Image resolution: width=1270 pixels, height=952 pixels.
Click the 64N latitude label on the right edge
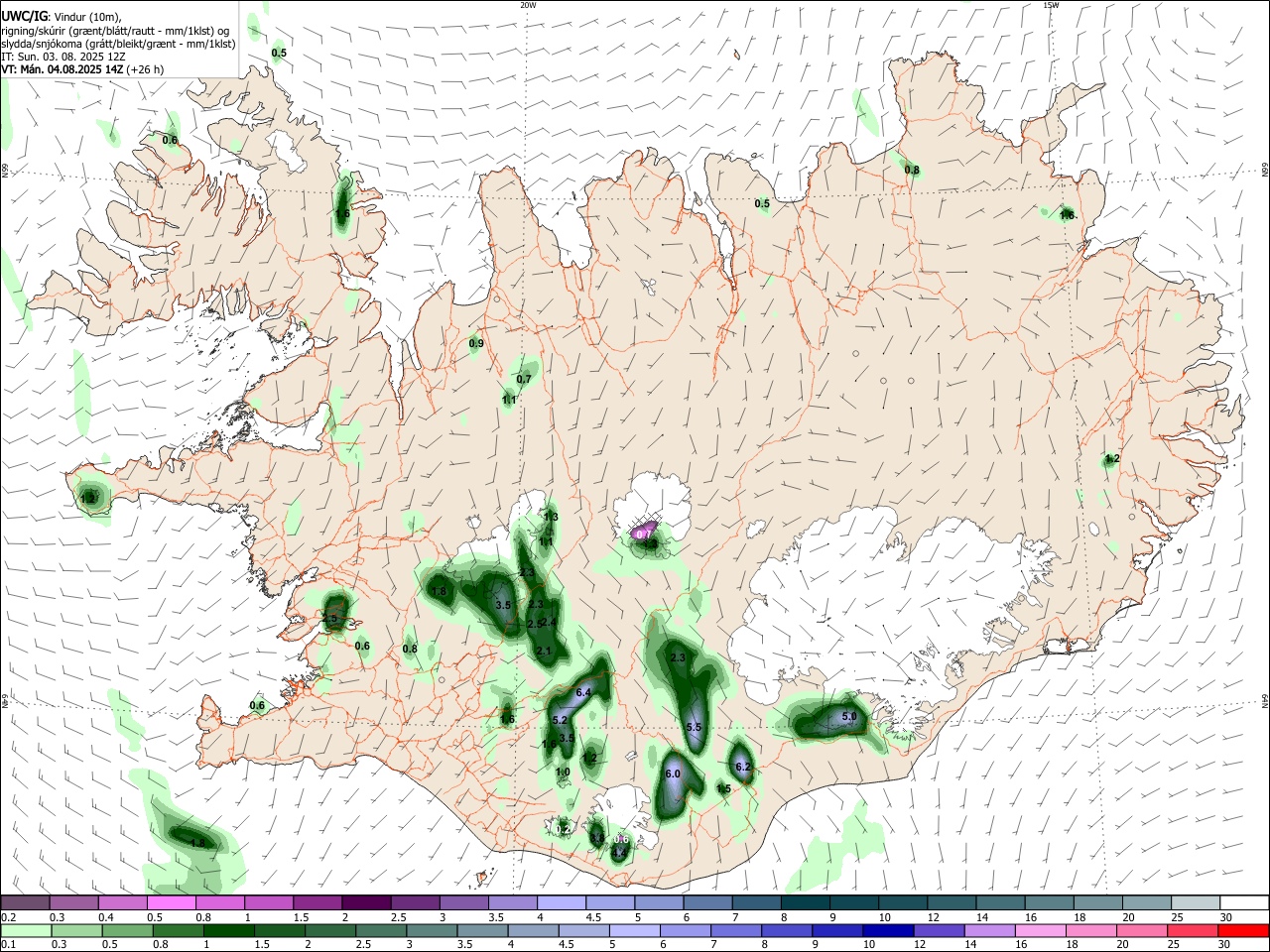tap(1265, 701)
